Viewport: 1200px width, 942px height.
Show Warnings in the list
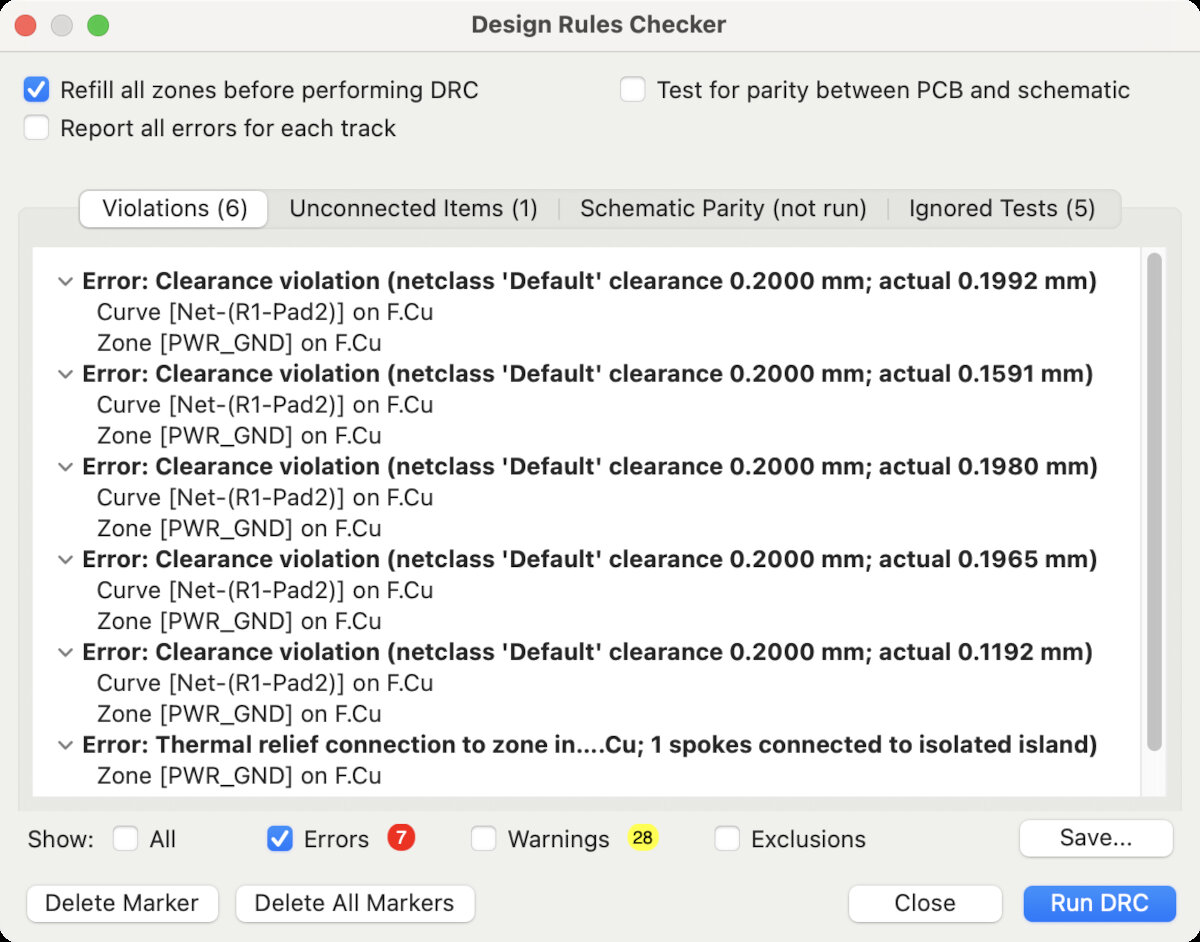coord(484,839)
